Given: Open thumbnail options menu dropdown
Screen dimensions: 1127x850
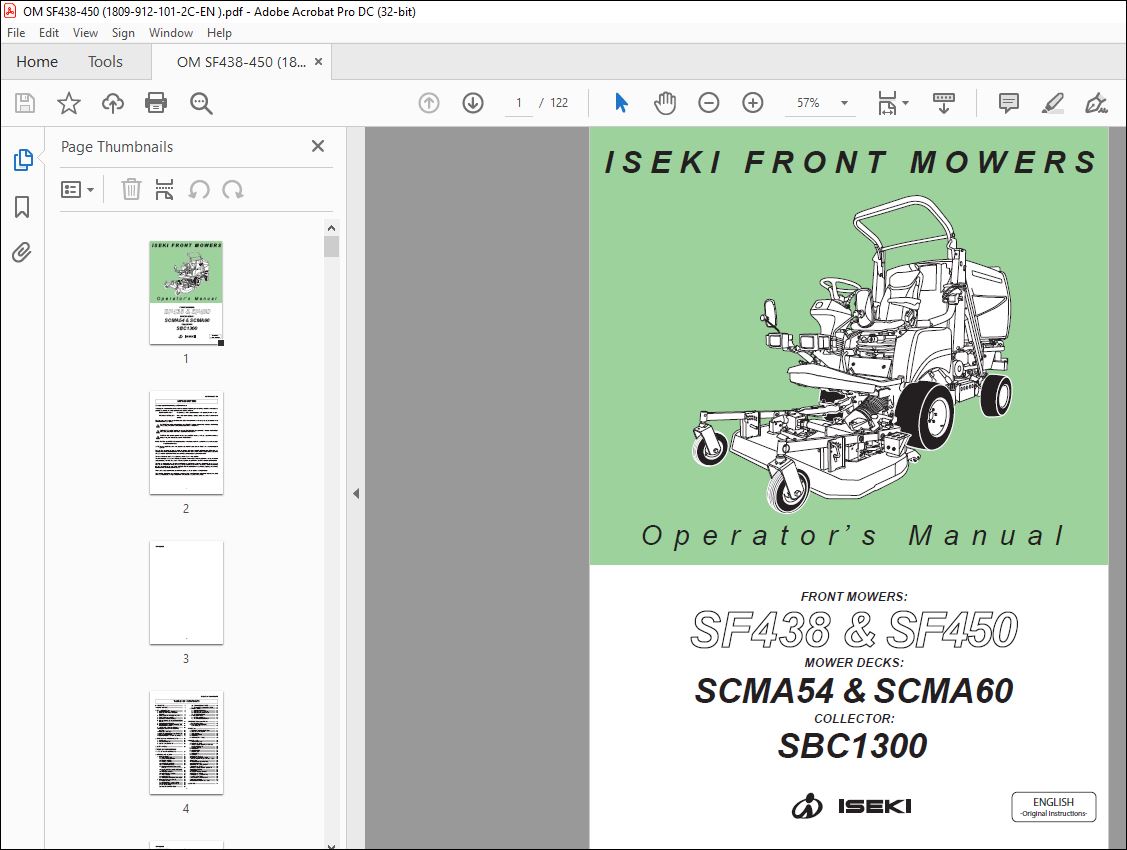Looking at the screenshot, I should pos(78,190).
